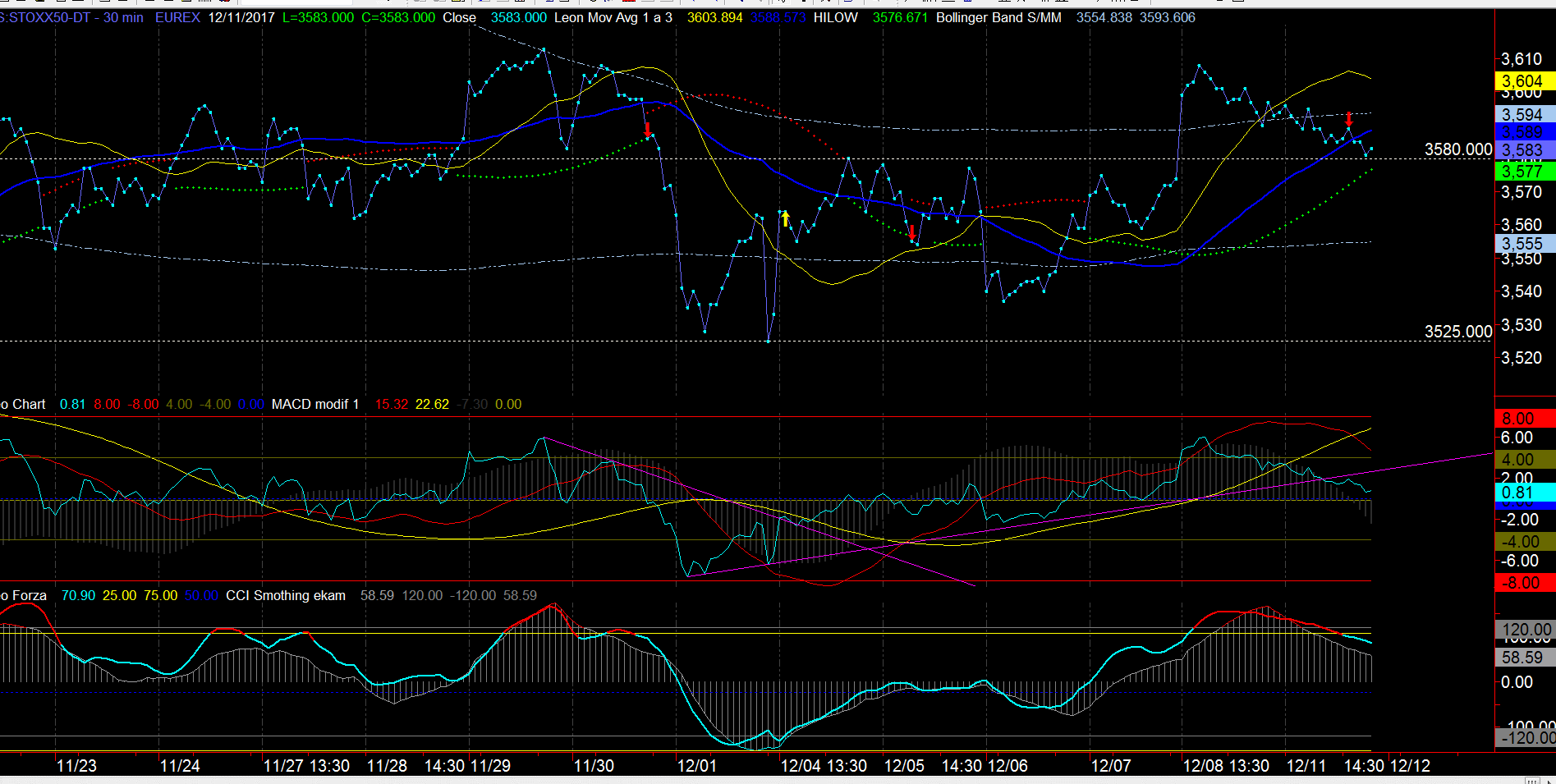Click the -120.00 tag on CCI axis
1556x784 pixels.
(x=1525, y=738)
